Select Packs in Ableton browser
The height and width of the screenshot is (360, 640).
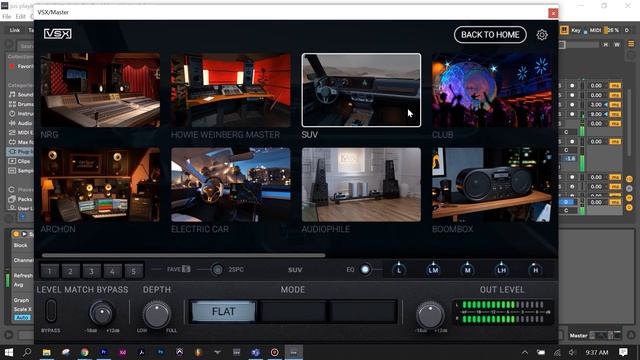point(20,199)
